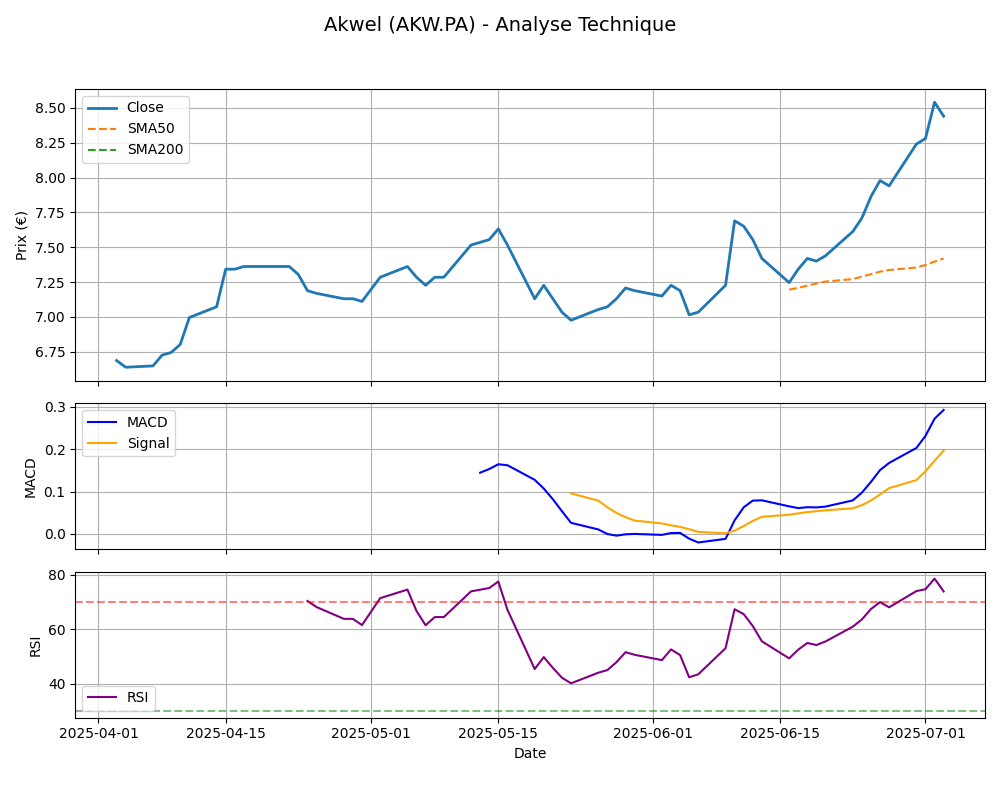The height and width of the screenshot is (800, 1000).
Task: Click the 2025-06-15 date label
Action: (779, 734)
